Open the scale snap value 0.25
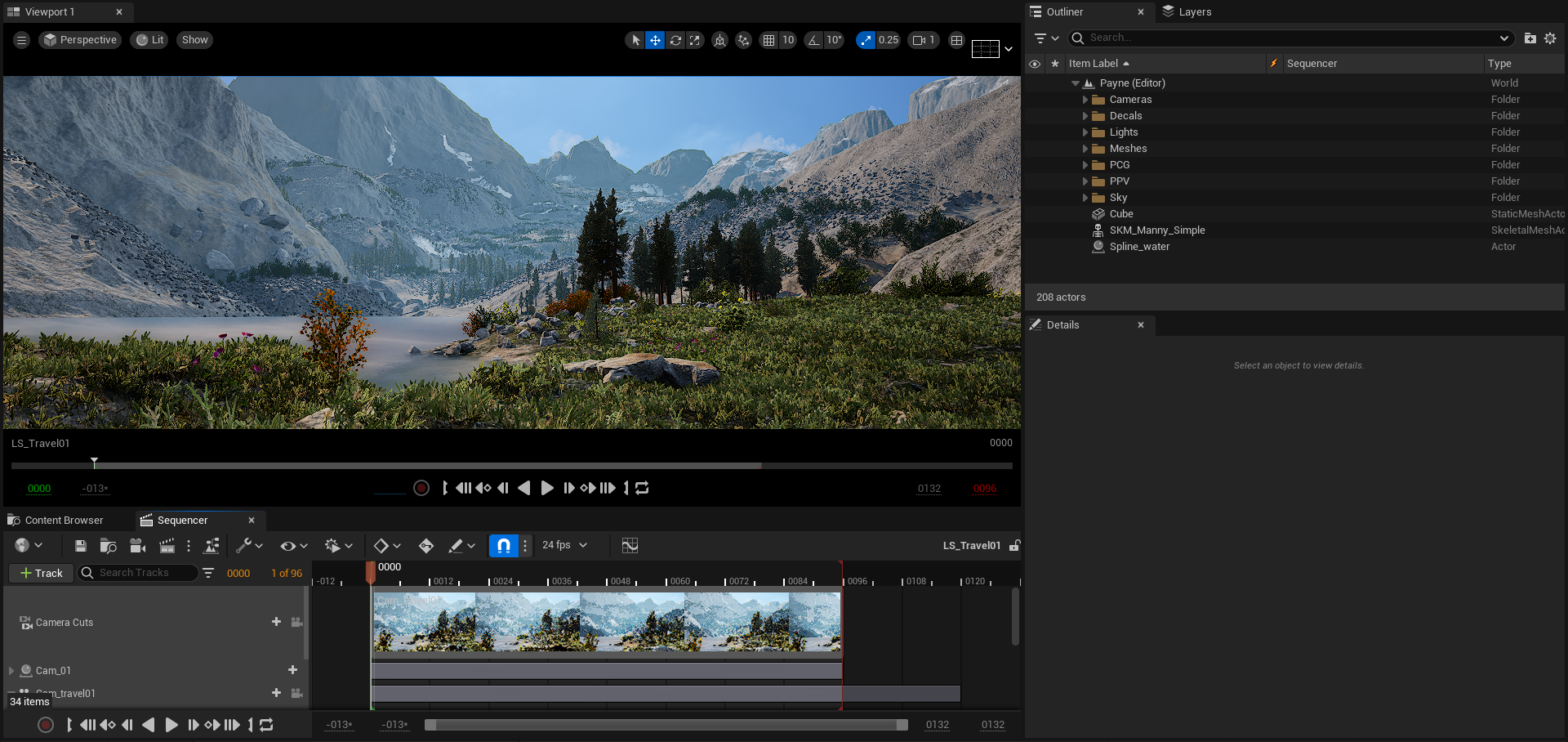 889,40
